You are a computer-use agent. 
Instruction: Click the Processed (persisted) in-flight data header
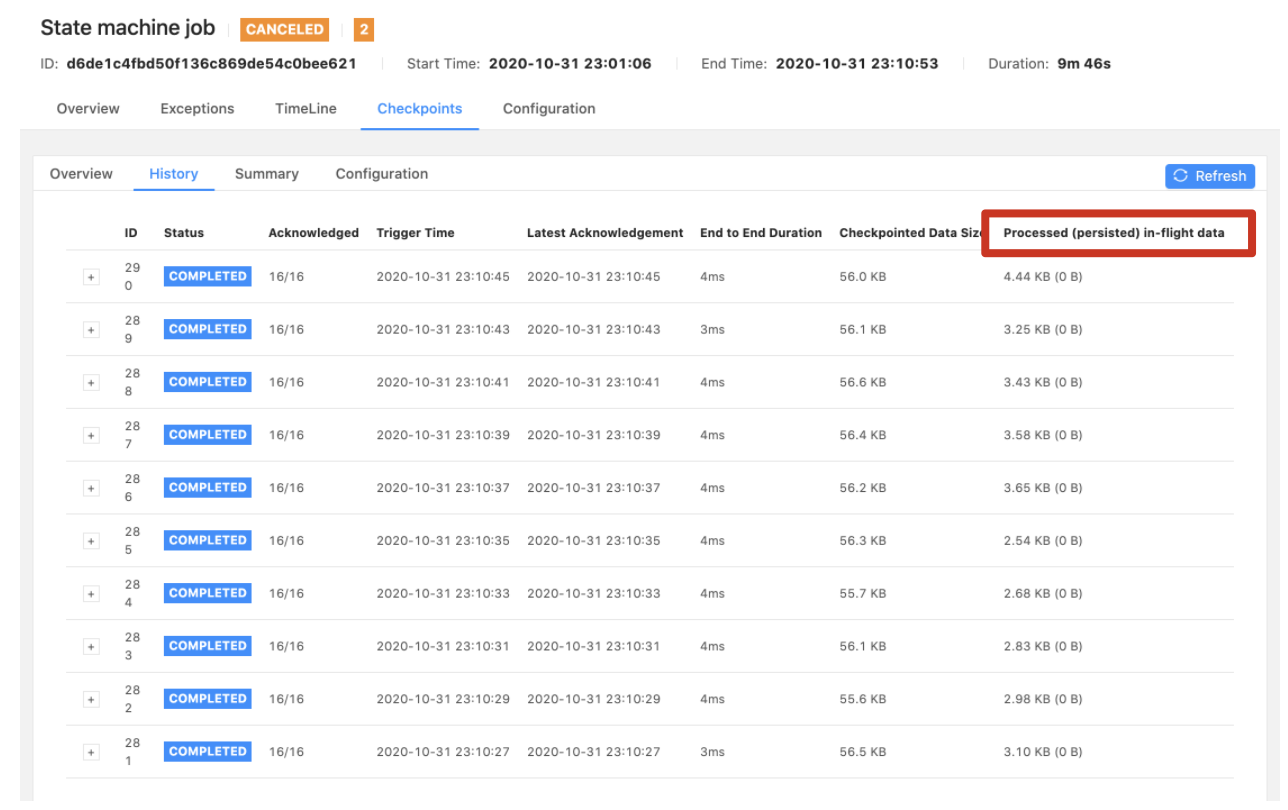pos(1113,233)
